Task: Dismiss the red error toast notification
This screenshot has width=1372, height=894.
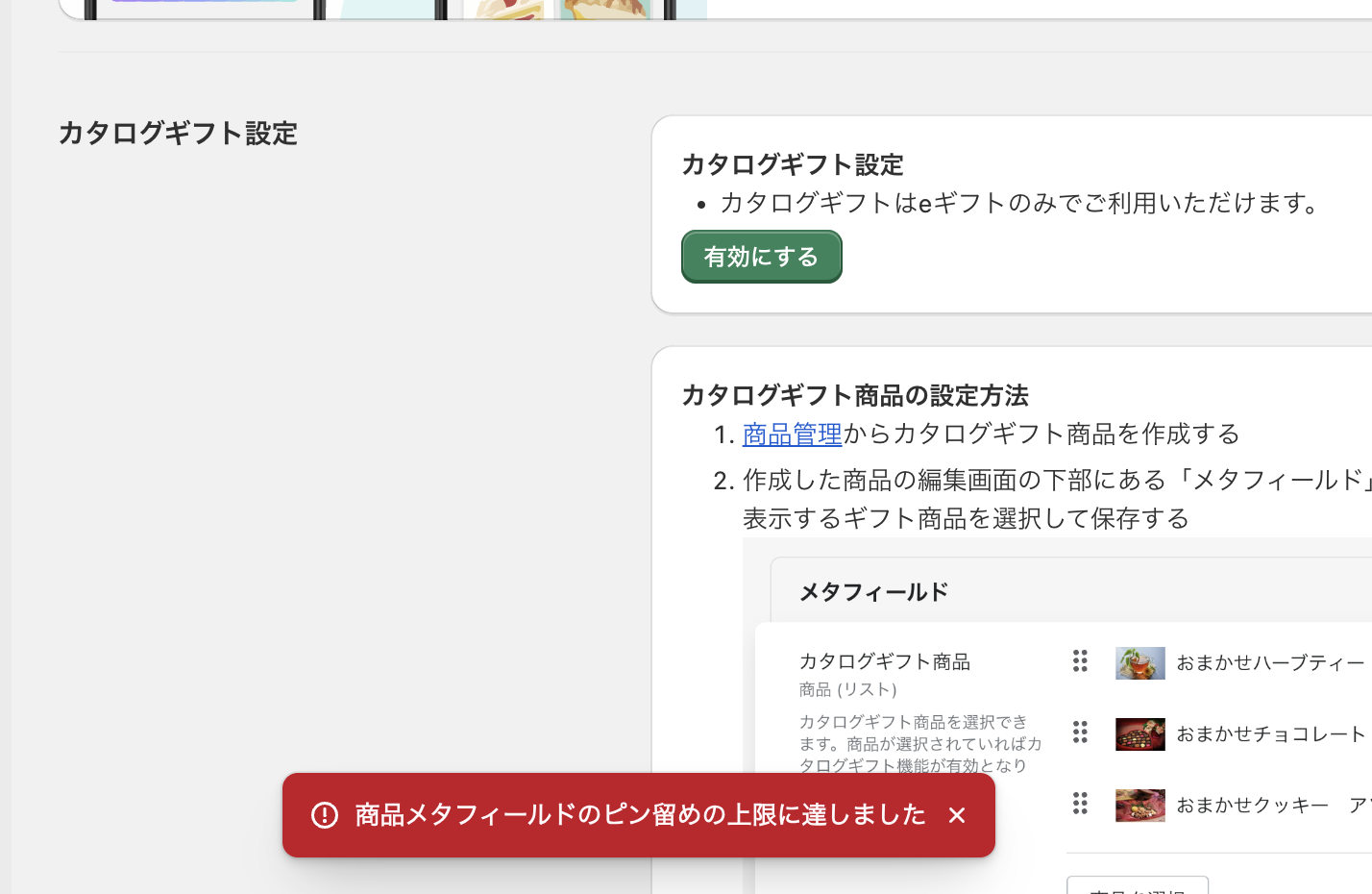Action: click(x=956, y=815)
